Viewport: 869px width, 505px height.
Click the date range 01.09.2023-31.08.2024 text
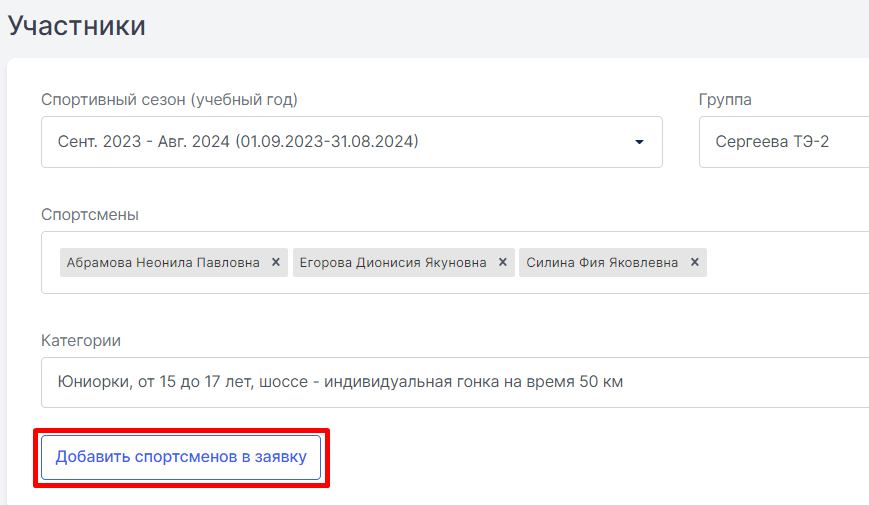327,142
